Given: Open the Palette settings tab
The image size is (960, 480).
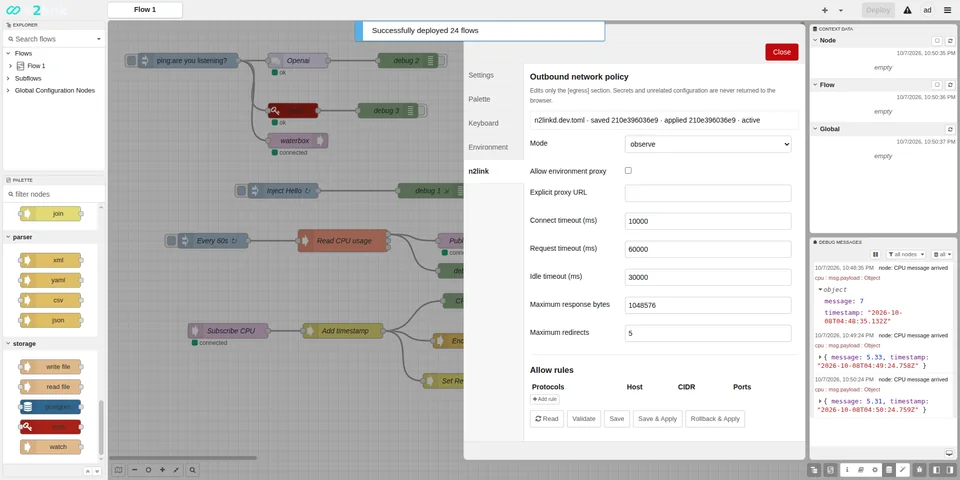Looking at the screenshot, I should (x=493, y=99).
